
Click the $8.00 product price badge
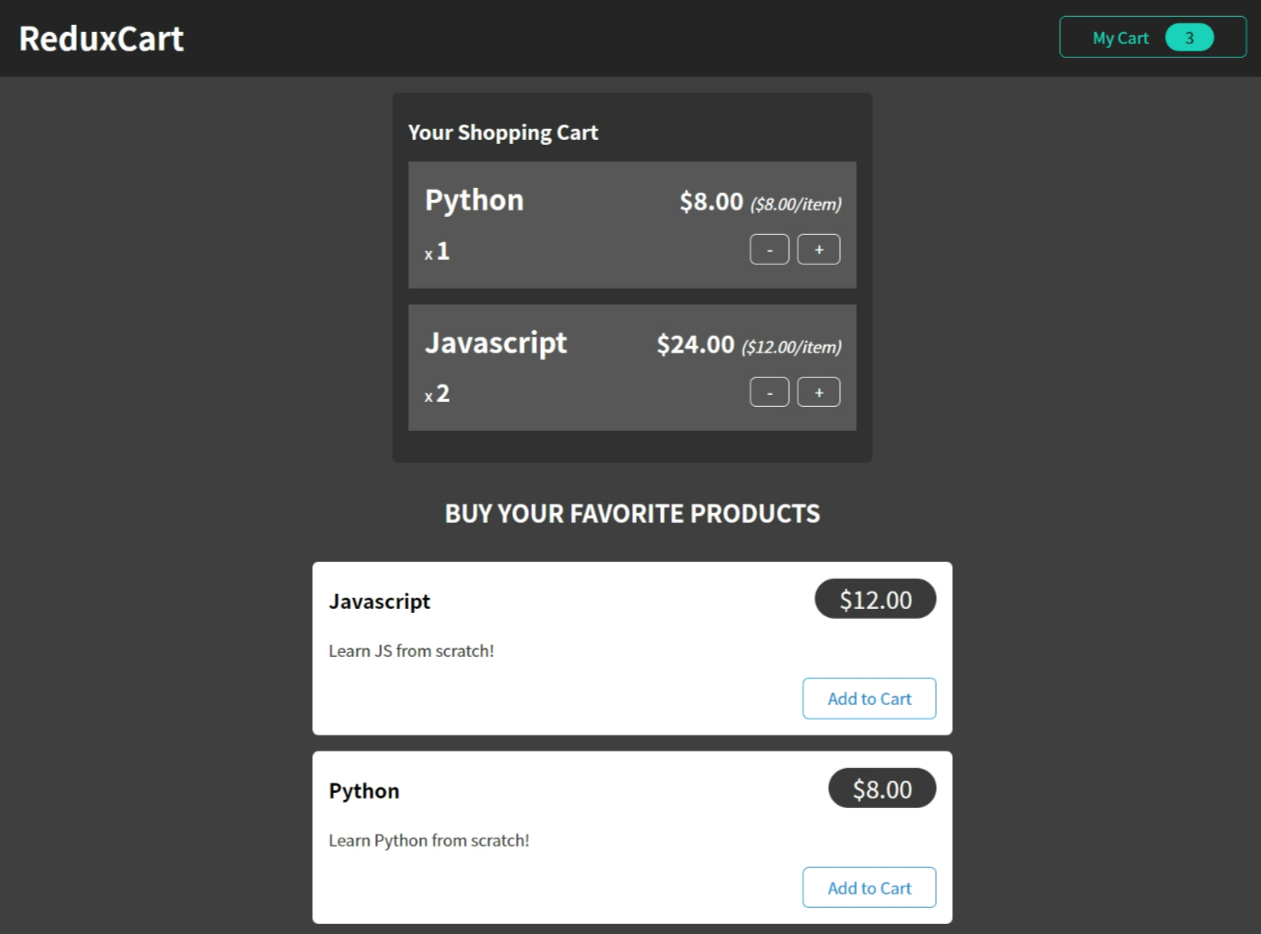pos(882,789)
